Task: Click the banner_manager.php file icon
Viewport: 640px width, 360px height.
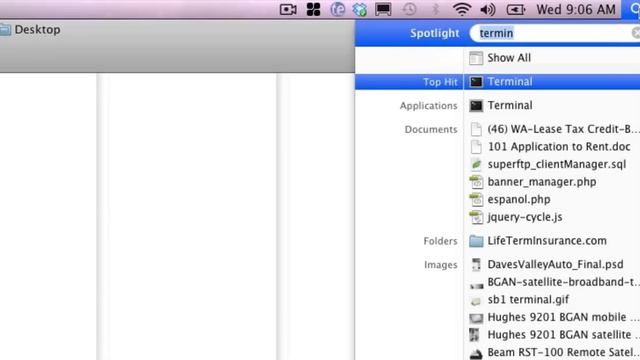Action: 476,182
